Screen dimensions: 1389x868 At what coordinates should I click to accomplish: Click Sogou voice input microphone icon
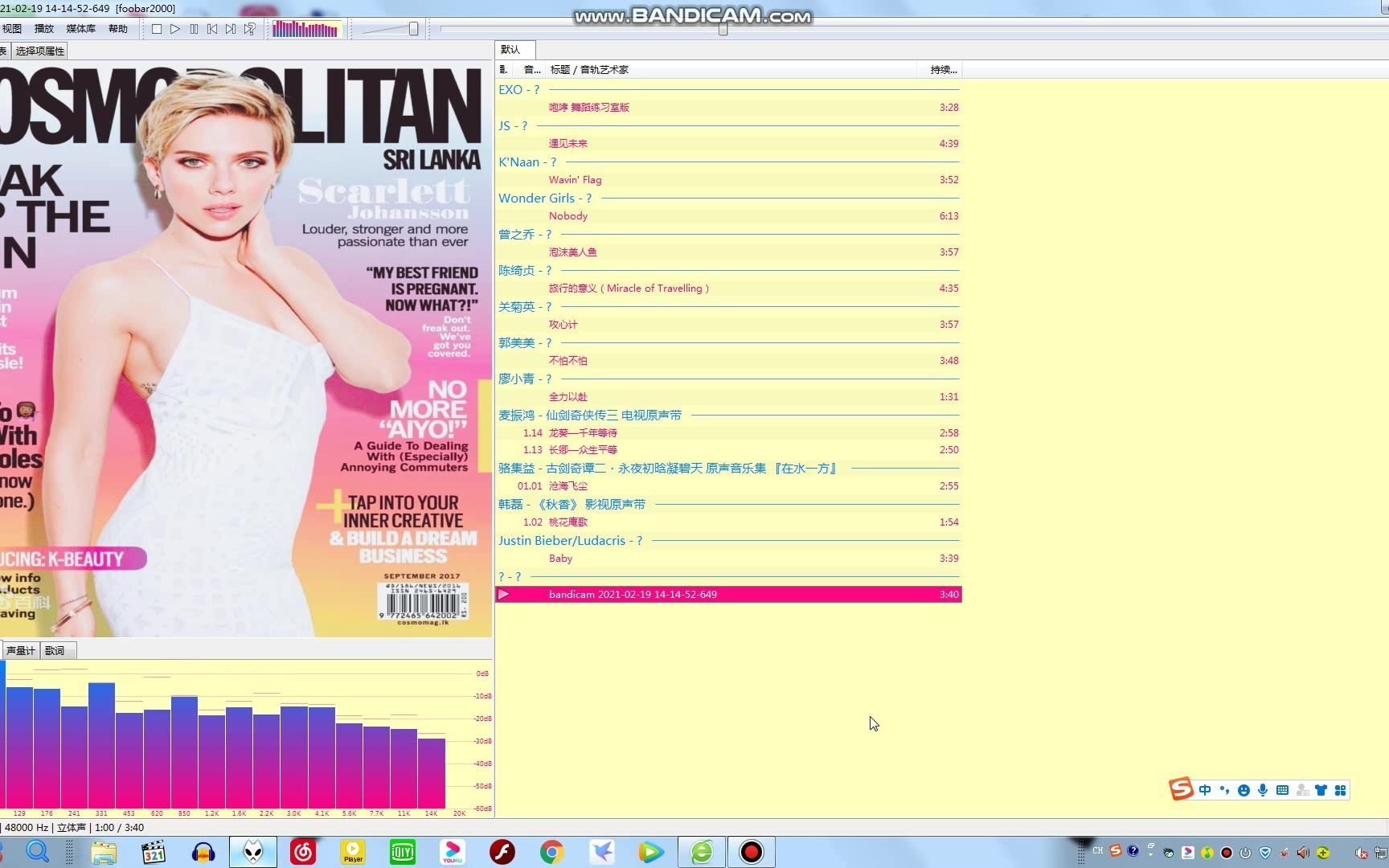point(1263,790)
